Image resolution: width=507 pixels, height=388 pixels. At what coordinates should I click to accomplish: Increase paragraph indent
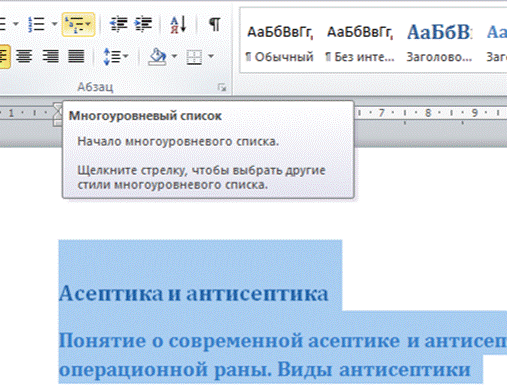[143, 24]
